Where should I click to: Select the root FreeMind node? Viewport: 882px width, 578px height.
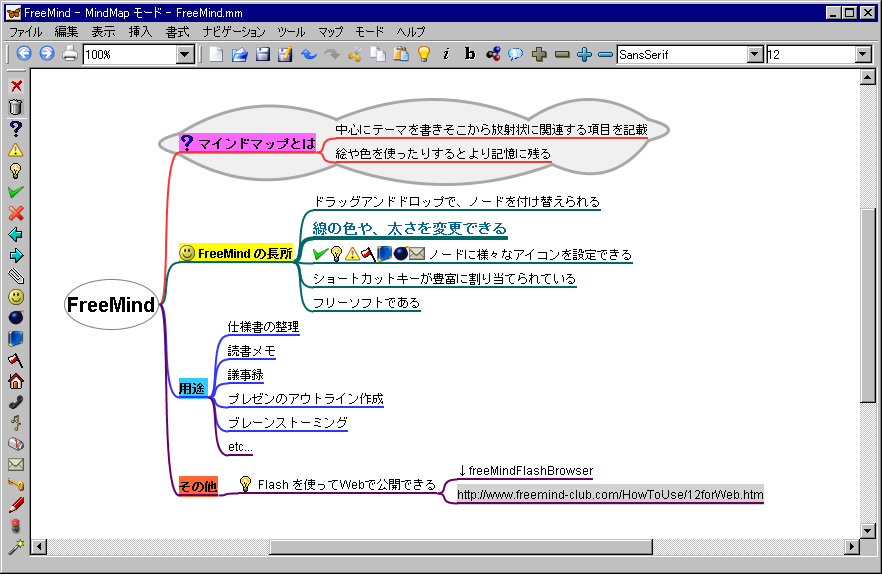coord(111,305)
